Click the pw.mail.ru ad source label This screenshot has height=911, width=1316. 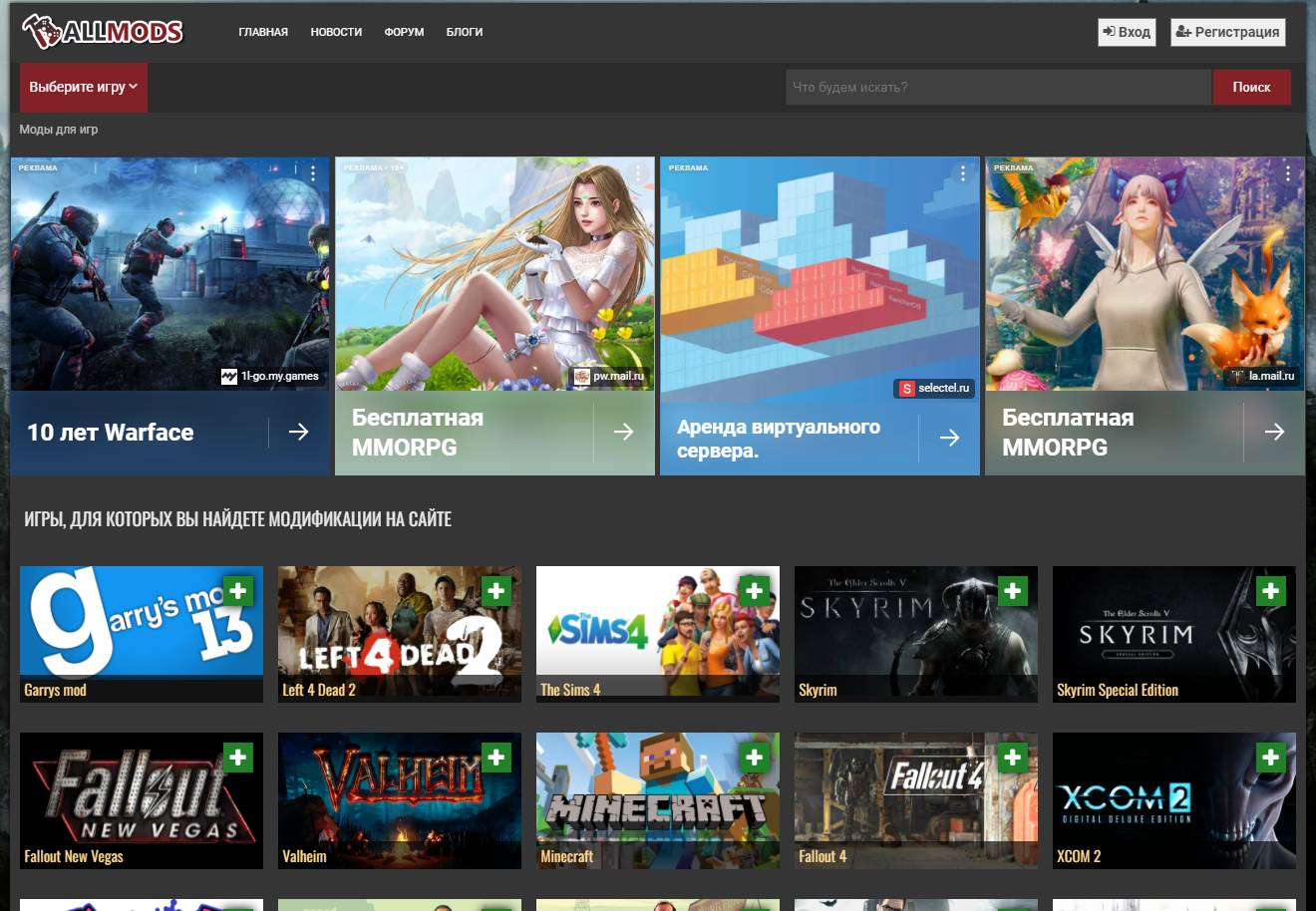coord(610,376)
